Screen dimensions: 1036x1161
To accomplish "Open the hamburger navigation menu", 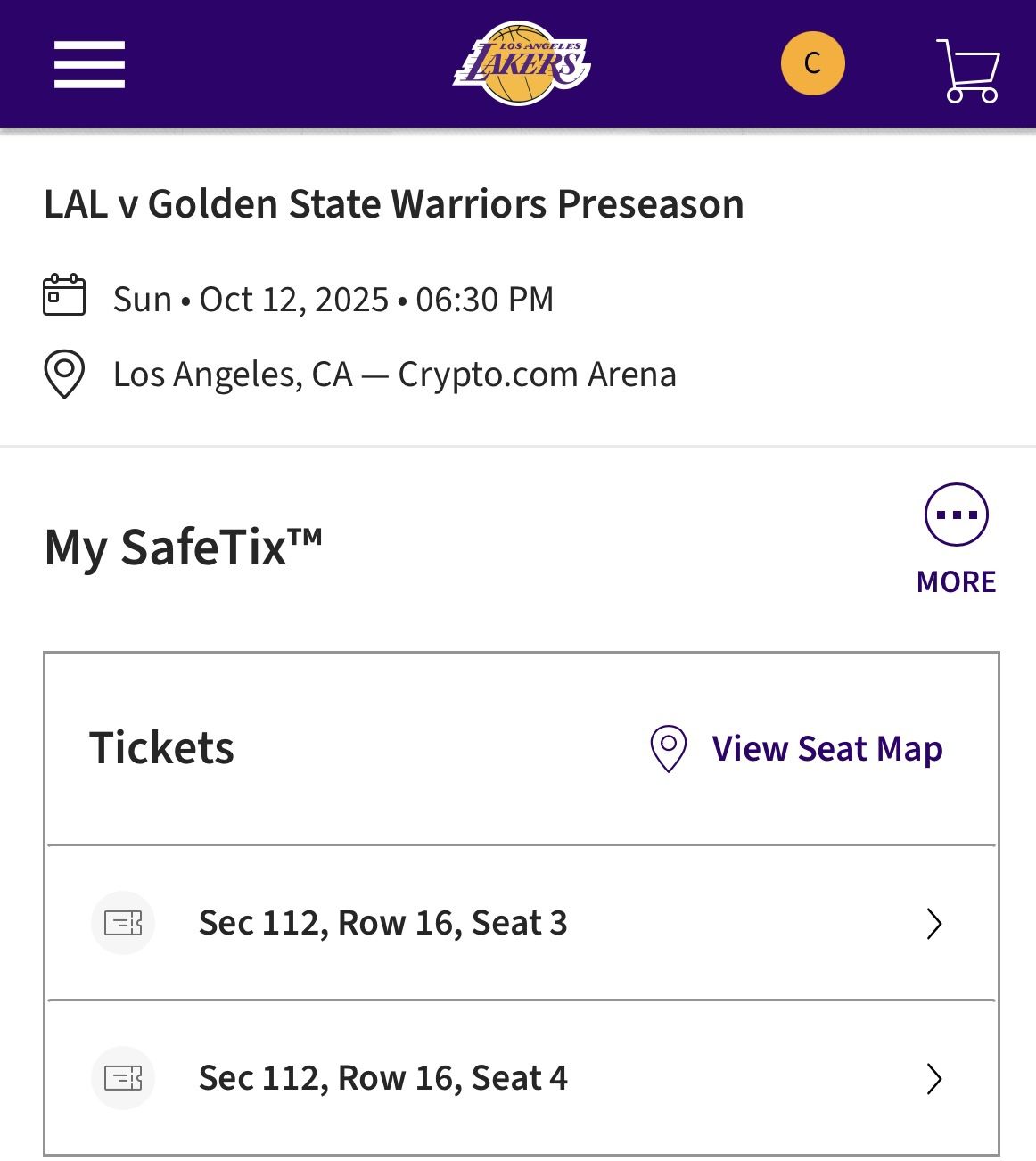I will [x=89, y=64].
